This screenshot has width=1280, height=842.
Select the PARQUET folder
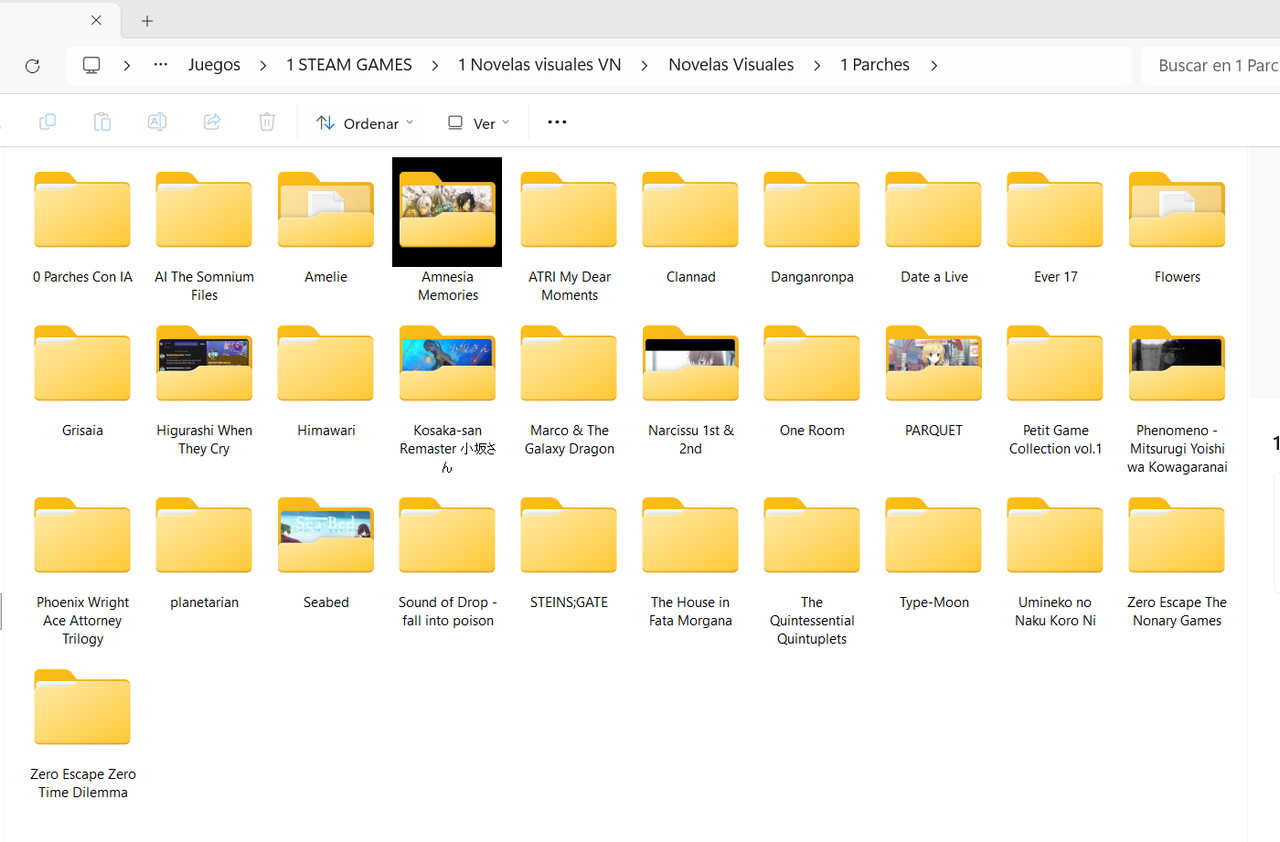tap(934, 364)
